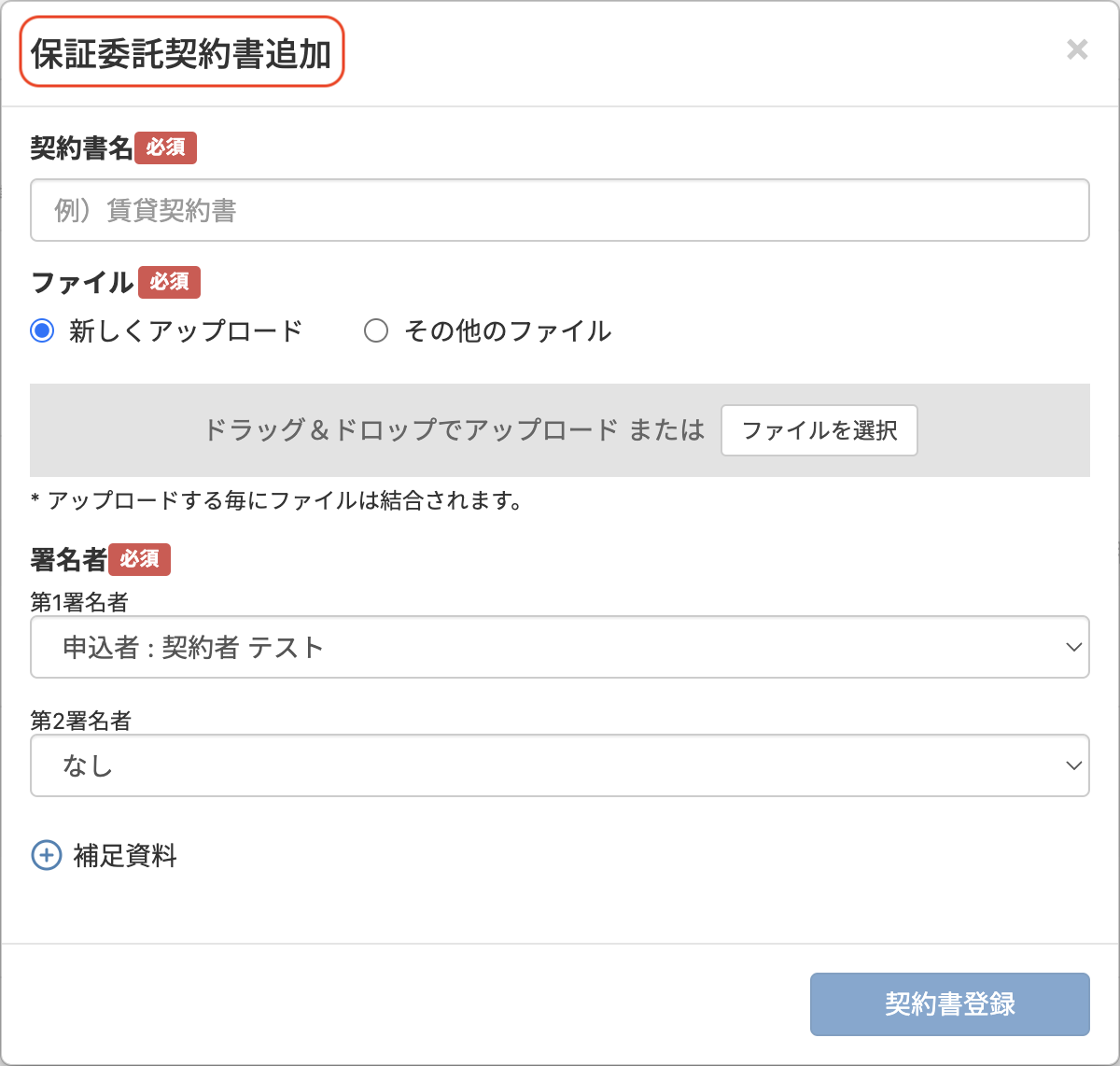Screen dimensions: 1120x1066
Task: Click the ファイルを選択 button
Action: coord(819,430)
